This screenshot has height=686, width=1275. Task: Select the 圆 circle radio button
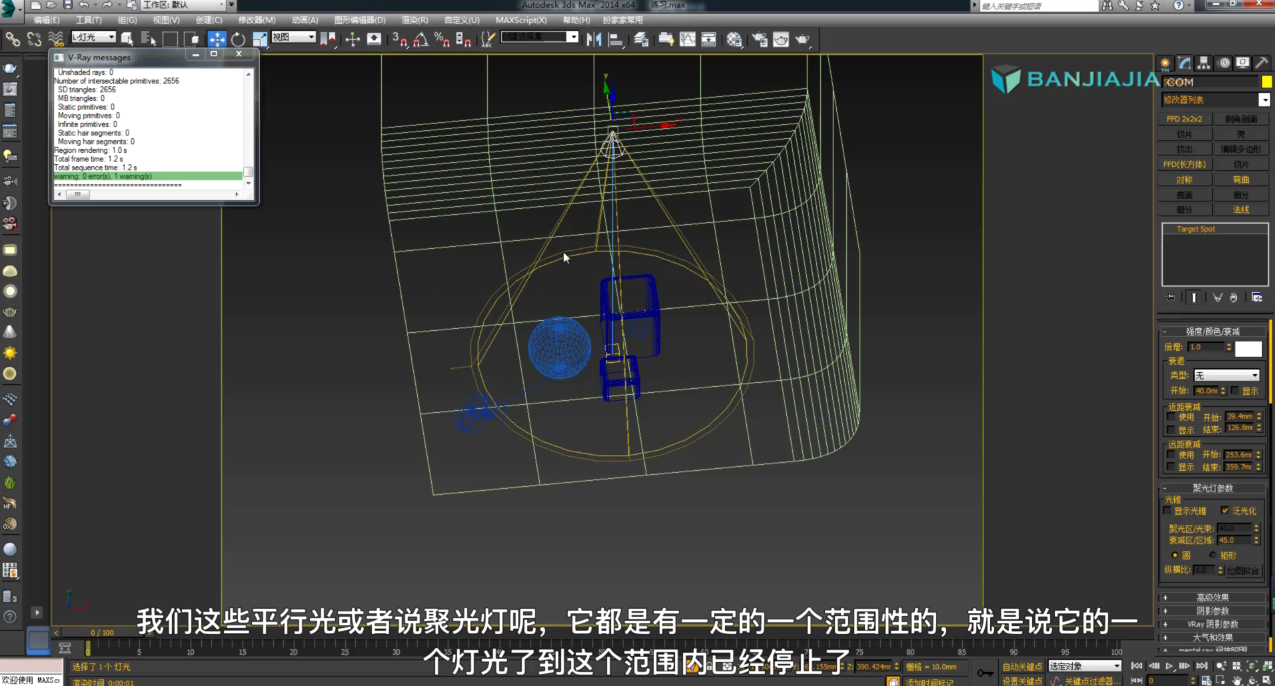click(x=1175, y=555)
